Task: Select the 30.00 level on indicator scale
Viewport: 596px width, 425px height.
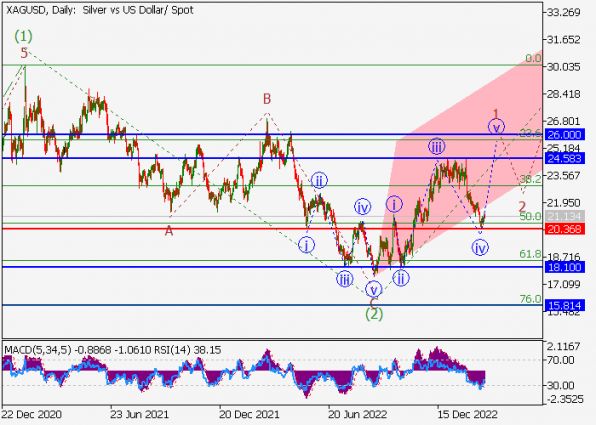Action: [x=561, y=385]
